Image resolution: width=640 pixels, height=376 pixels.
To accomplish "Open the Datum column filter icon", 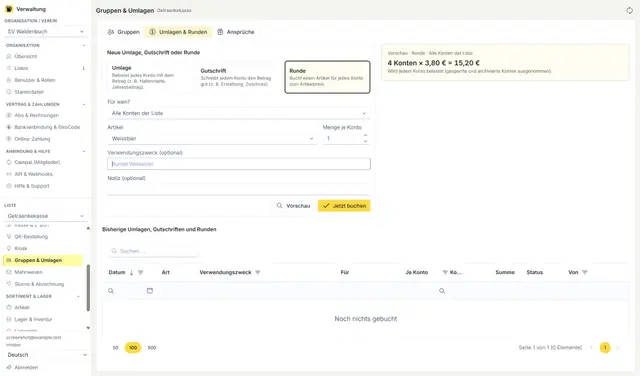I will (141, 272).
